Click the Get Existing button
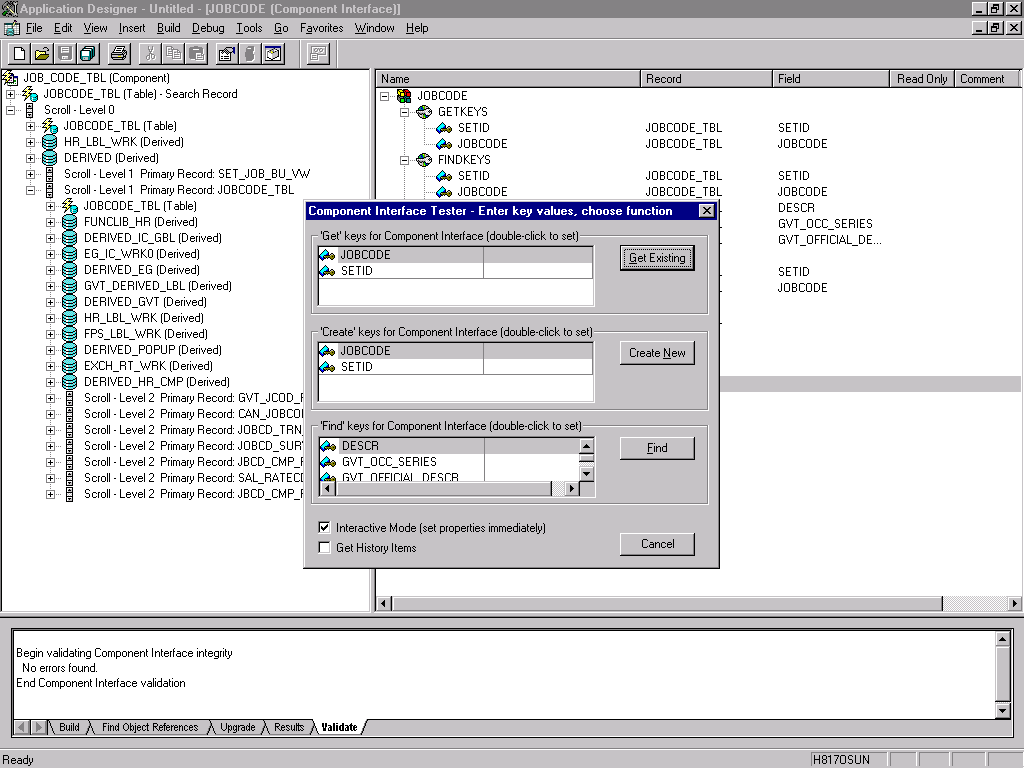This screenshot has height=768, width=1024. [657, 257]
